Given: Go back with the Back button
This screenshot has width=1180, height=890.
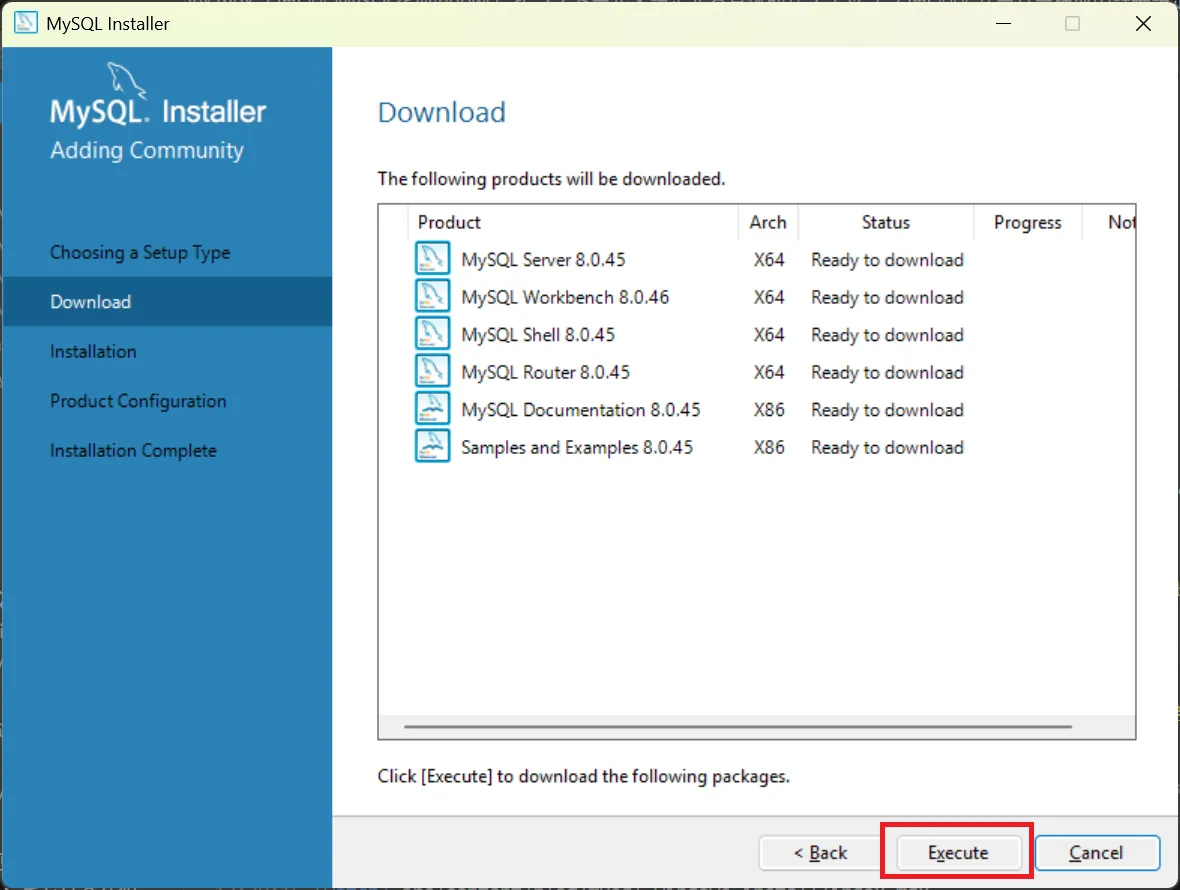Looking at the screenshot, I should [820, 853].
